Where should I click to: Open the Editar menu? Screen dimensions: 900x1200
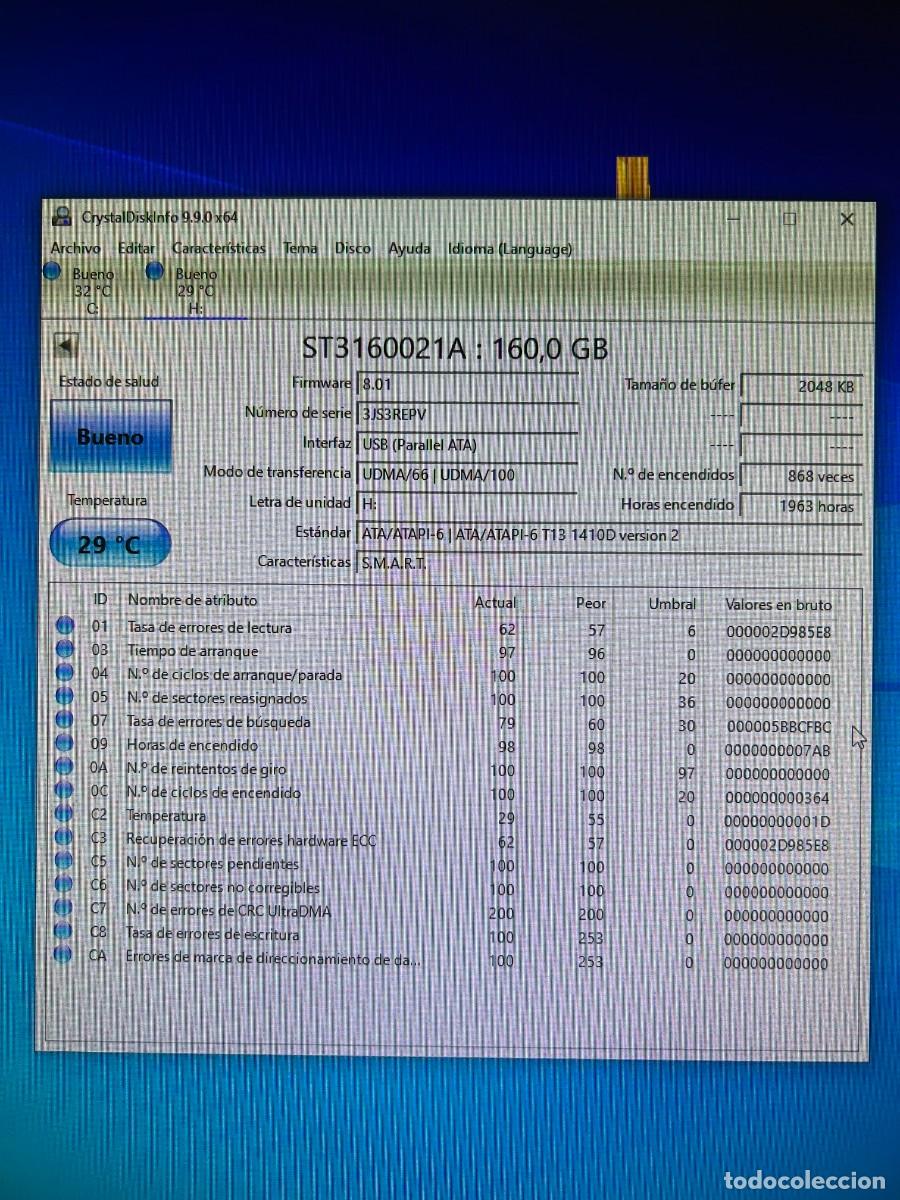pyautogui.click(x=137, y=248)
